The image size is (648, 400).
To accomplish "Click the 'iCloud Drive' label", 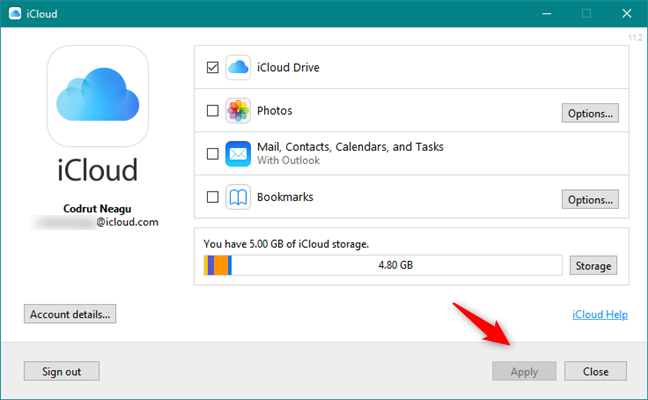I will coord(288,67).
